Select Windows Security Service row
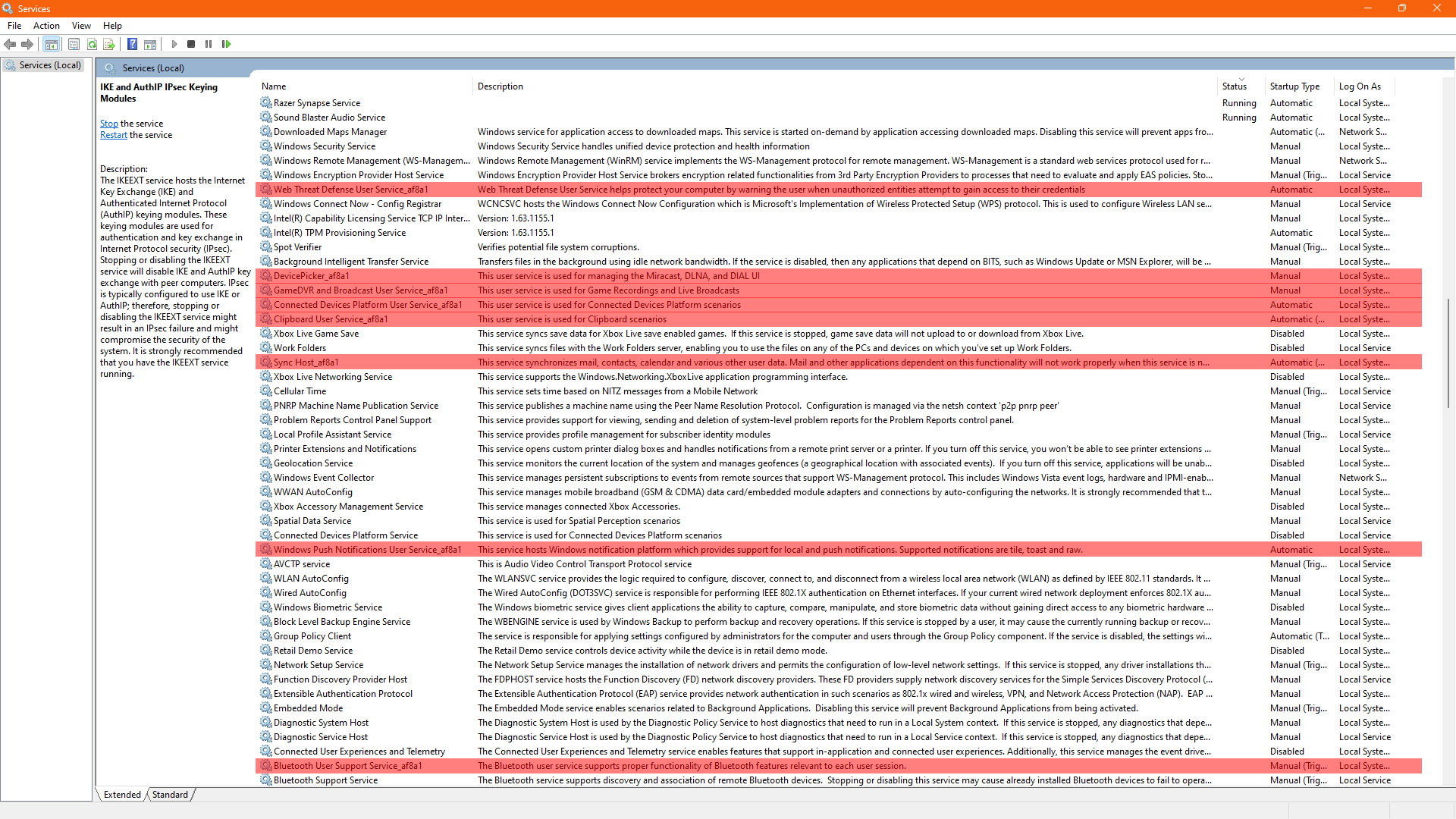This screenshot has width=1456, height=819. [x=839, y=146]
